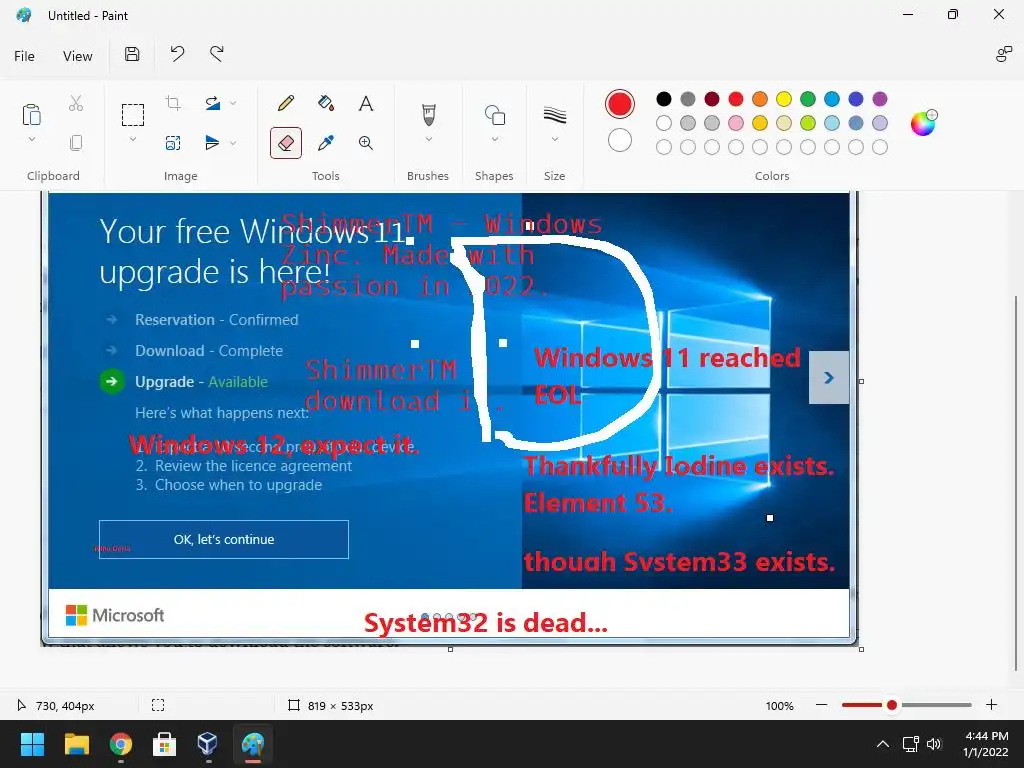Viewport: 1024px width, 768px height.
Task: Click the zoom in plus button
Action: point(991,705)
